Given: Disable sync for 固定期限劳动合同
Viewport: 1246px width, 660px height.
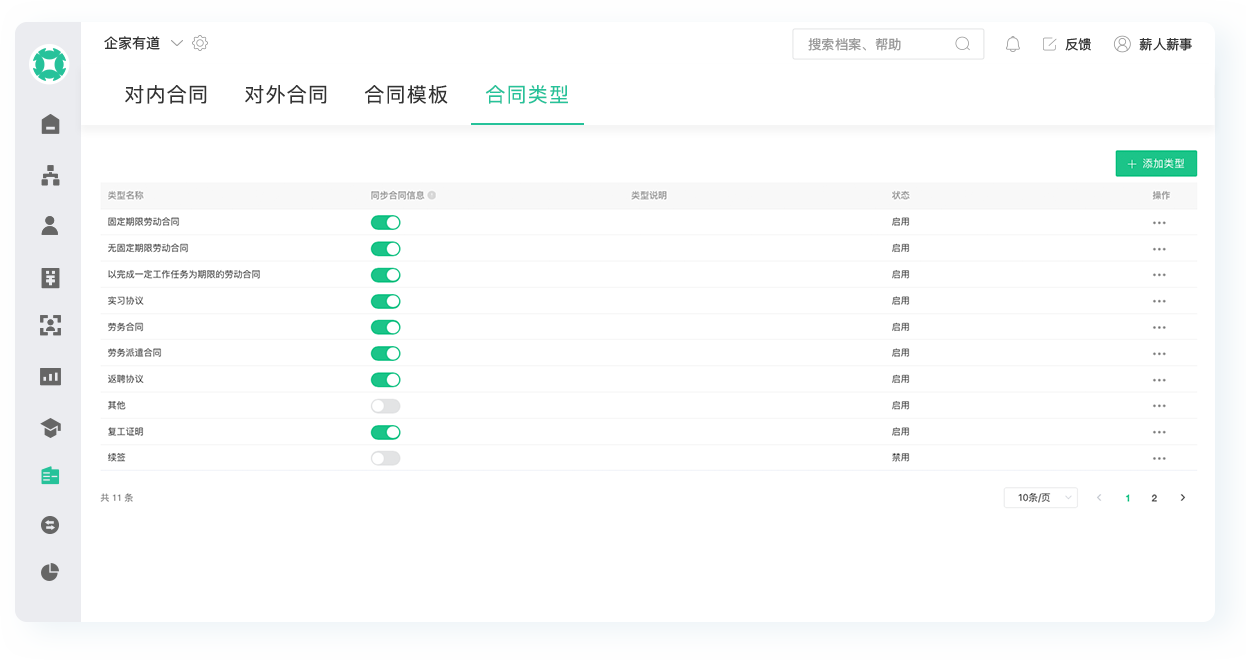Looking at the screenshot, I should tap(385, 222).
